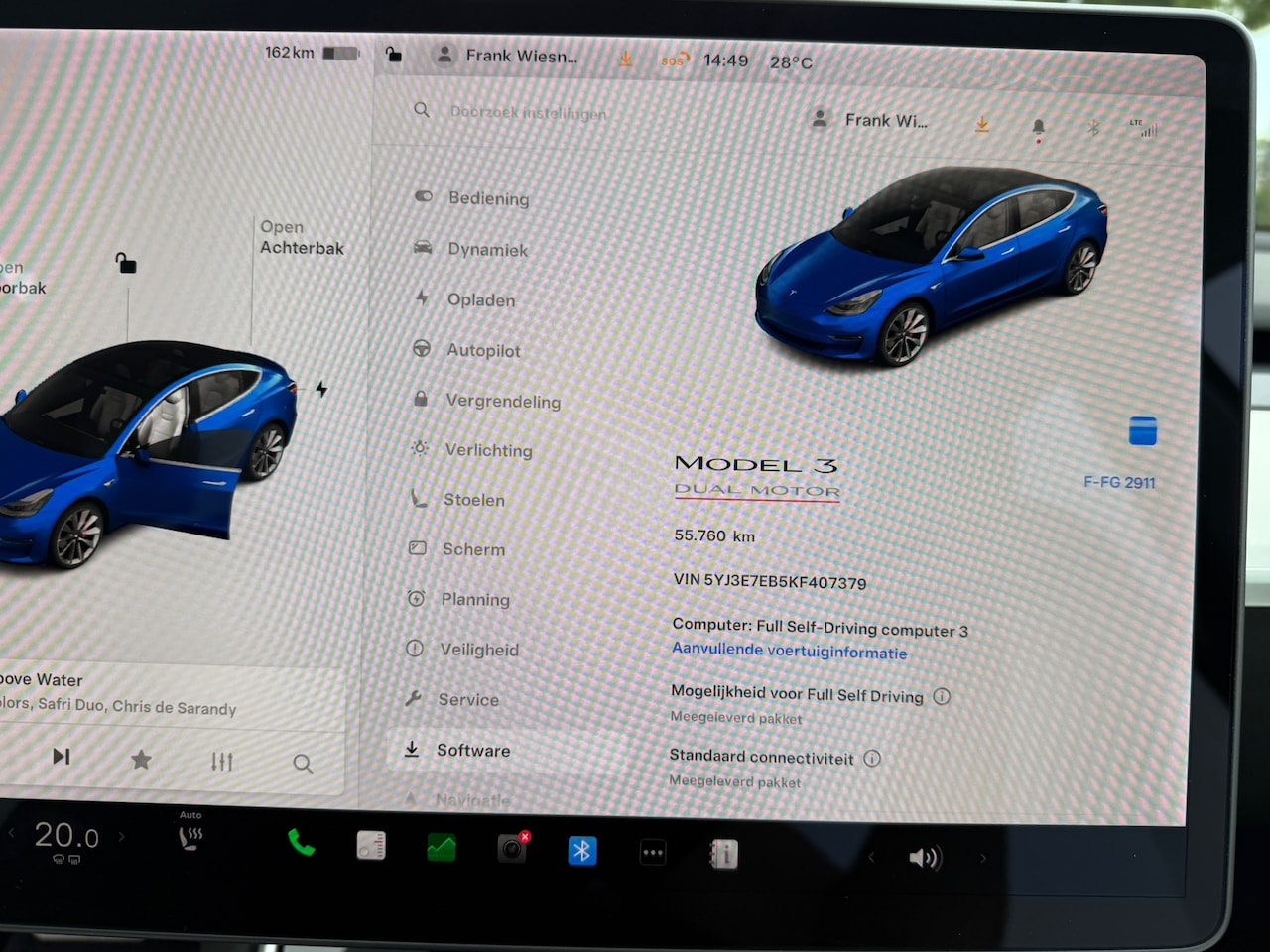Open the all apps three-dots launcher
Viewport: 1270px width, 952px height.
653,852
